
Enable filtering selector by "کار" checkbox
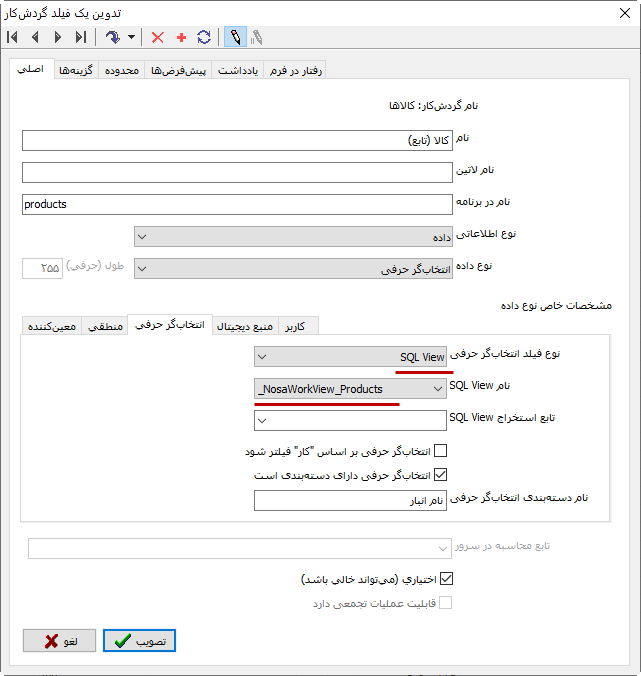click(441, 451)
